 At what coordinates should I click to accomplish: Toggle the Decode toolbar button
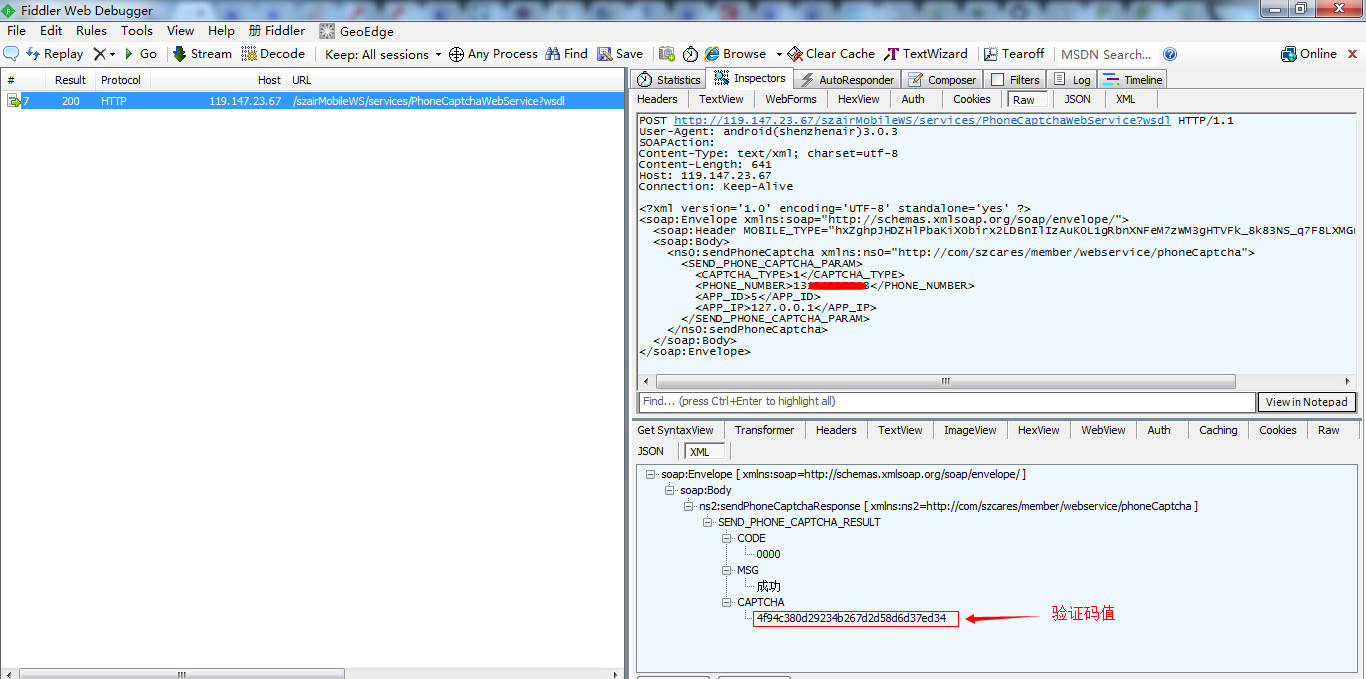click(273, 54)
